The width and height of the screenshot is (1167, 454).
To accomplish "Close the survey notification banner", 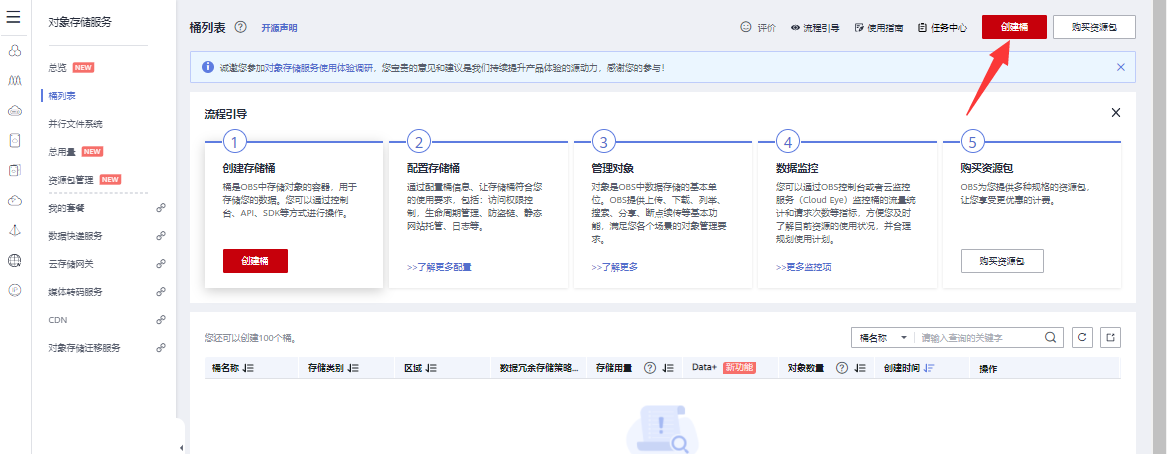I will pyautogui.click(x=1121, y=67).
